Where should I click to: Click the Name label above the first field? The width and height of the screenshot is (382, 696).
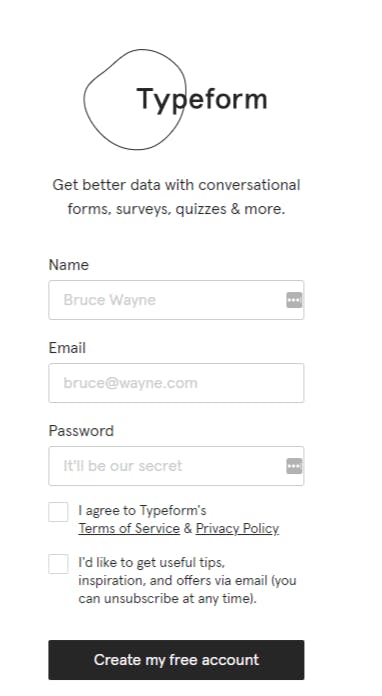69,265
